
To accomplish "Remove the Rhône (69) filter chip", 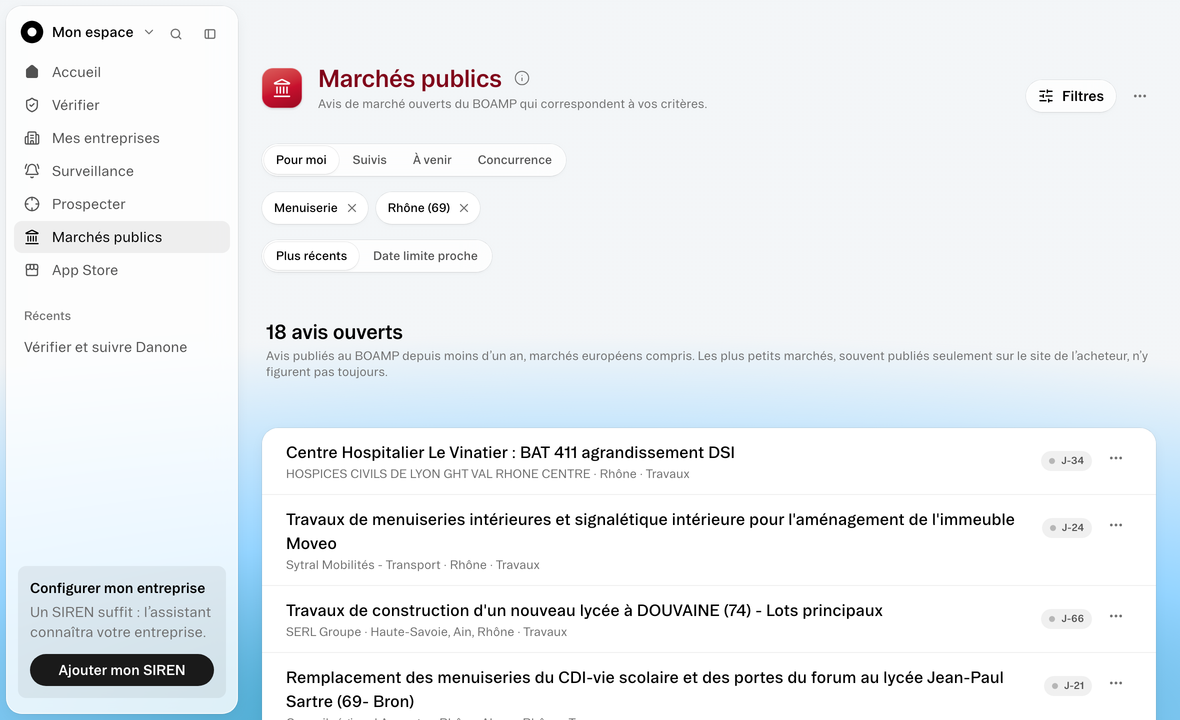I will [464, 208].
